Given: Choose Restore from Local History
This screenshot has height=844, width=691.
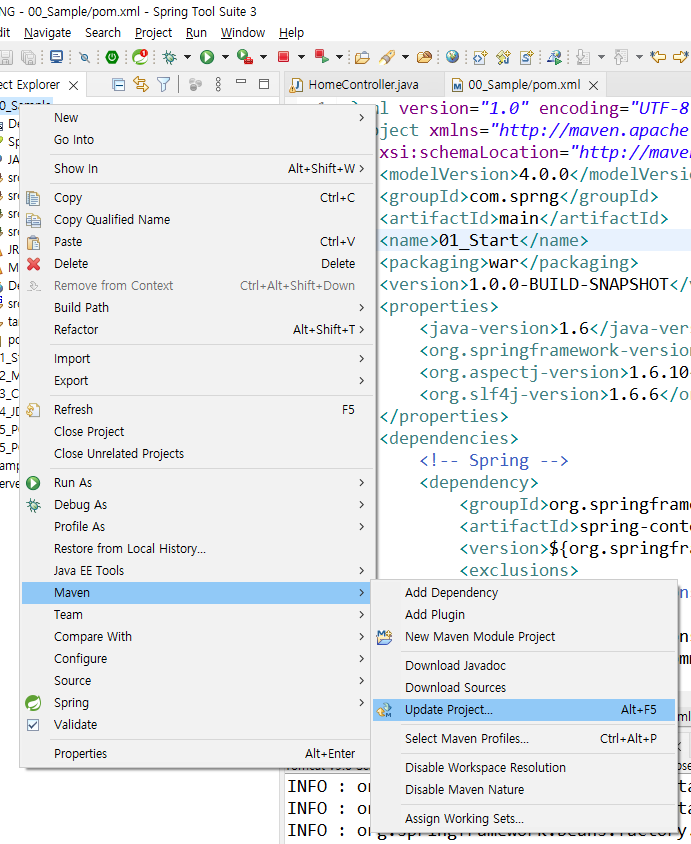Looking at the screenshot, I should tap(198, 548).
